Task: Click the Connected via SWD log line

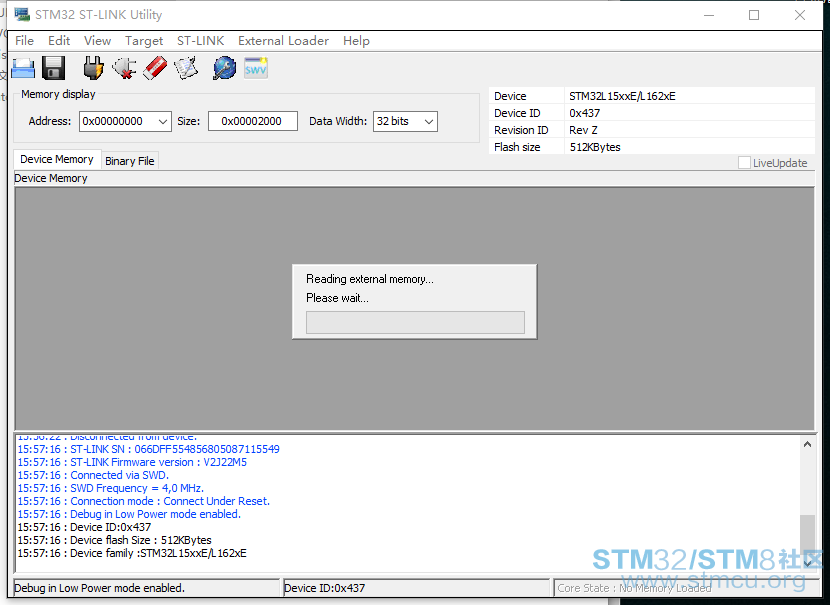Action: 93,475
